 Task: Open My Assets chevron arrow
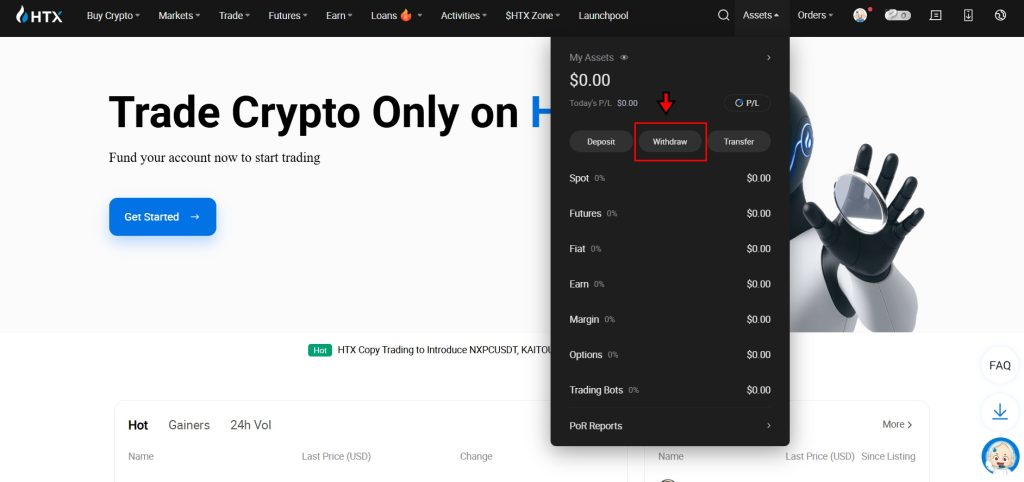tap(769, 57)
